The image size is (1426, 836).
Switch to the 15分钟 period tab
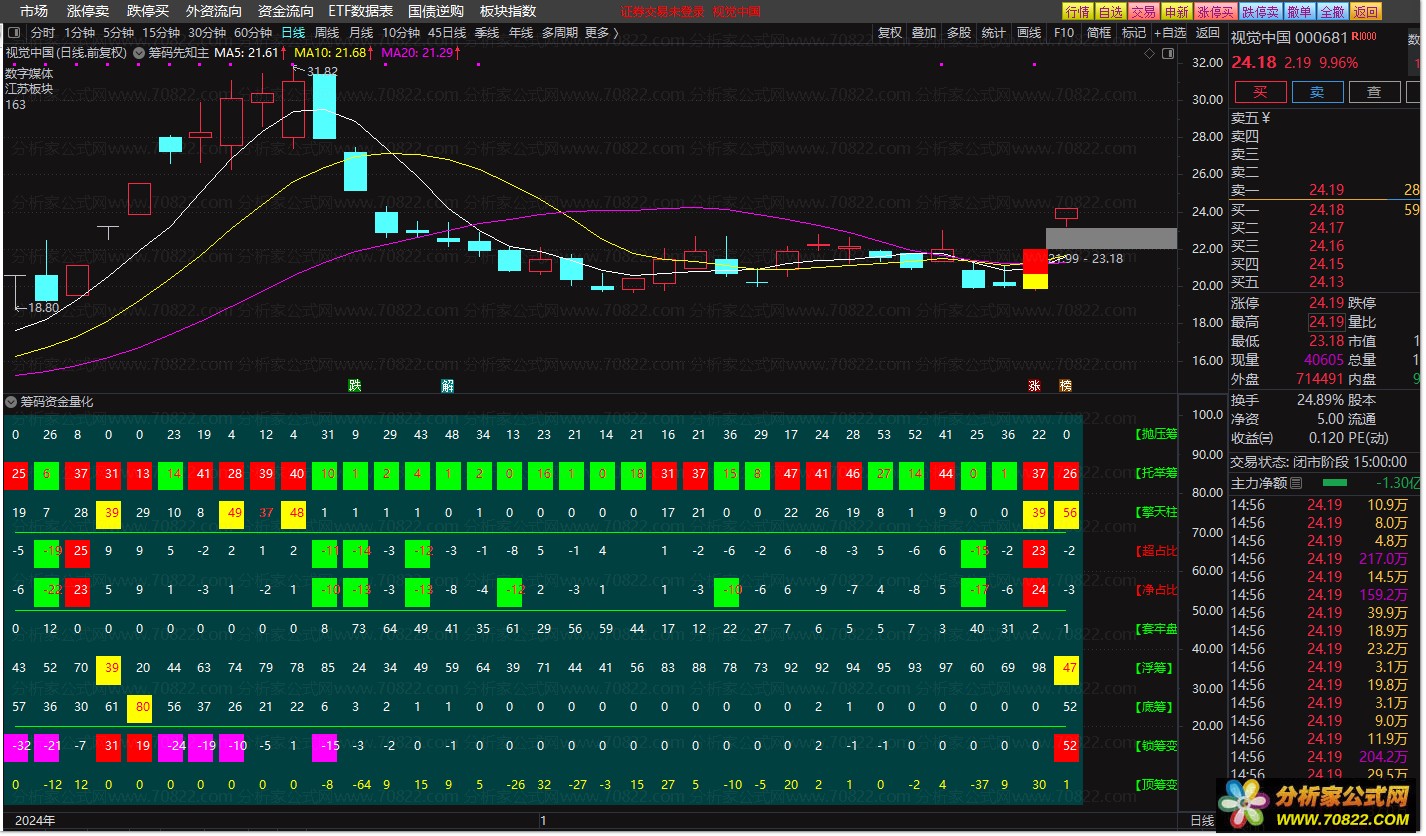point(161,33)
